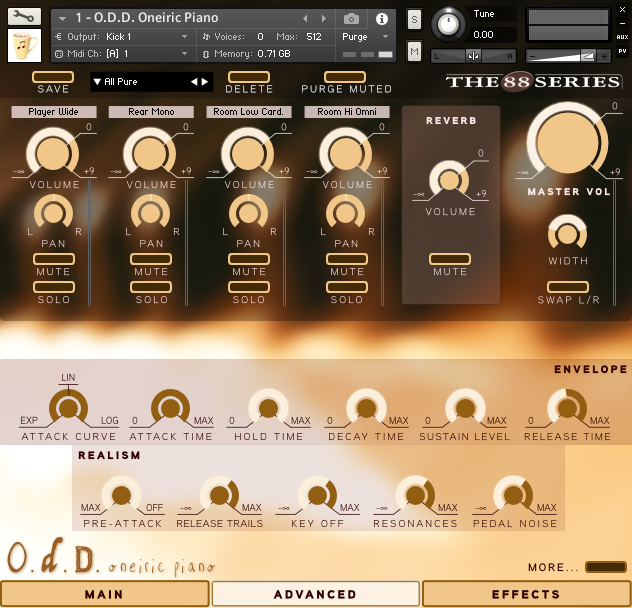Switch to the MAIN tab

105,594
